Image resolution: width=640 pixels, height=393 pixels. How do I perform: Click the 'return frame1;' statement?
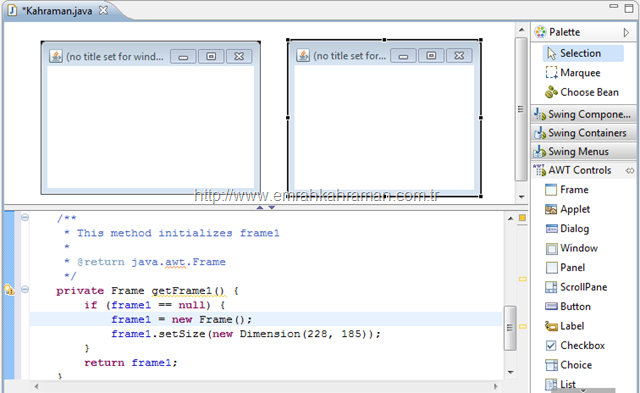click(131, 363)
